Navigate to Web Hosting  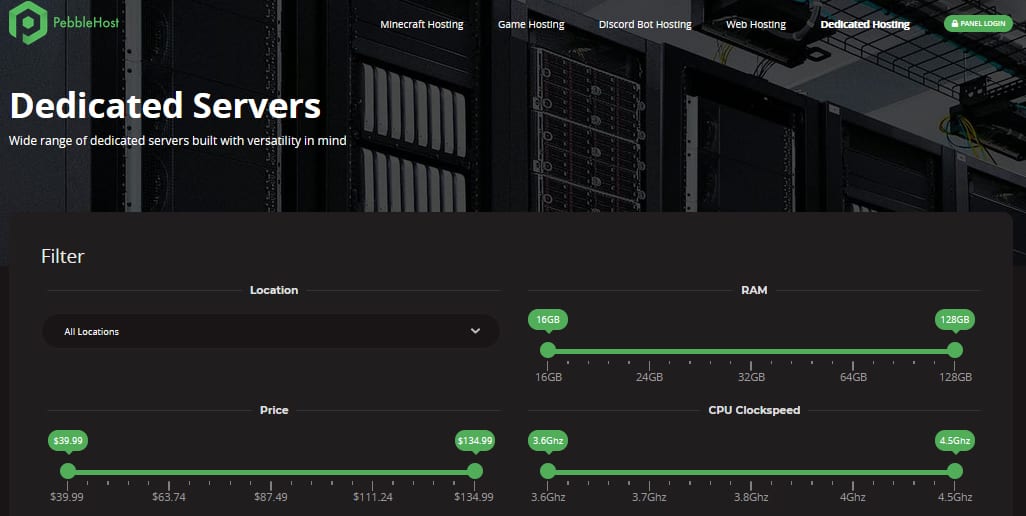click(755, 24)
